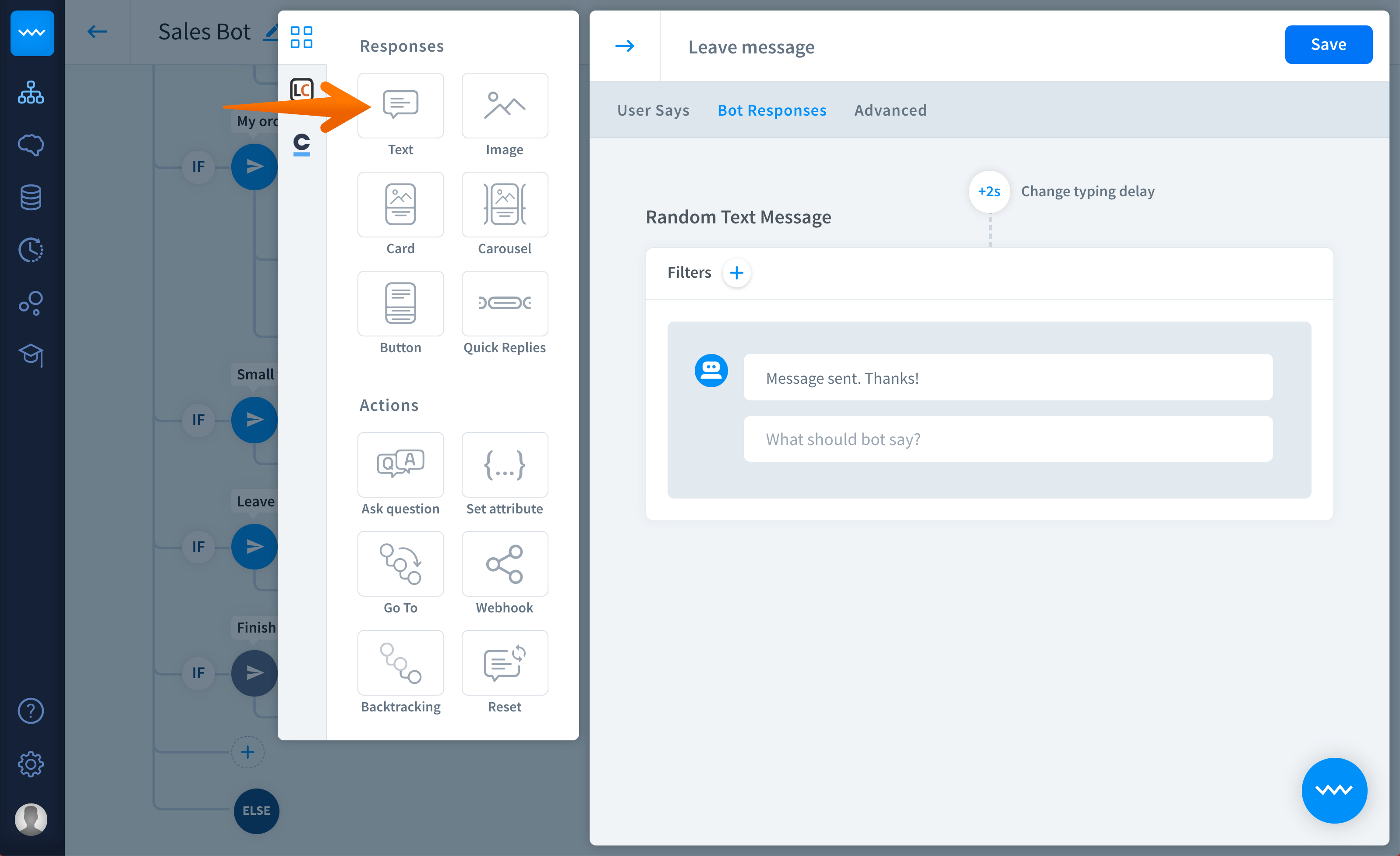Change the +2s typing delay
This screenshot has width=1400, height=856.
[x=989, y=191]
